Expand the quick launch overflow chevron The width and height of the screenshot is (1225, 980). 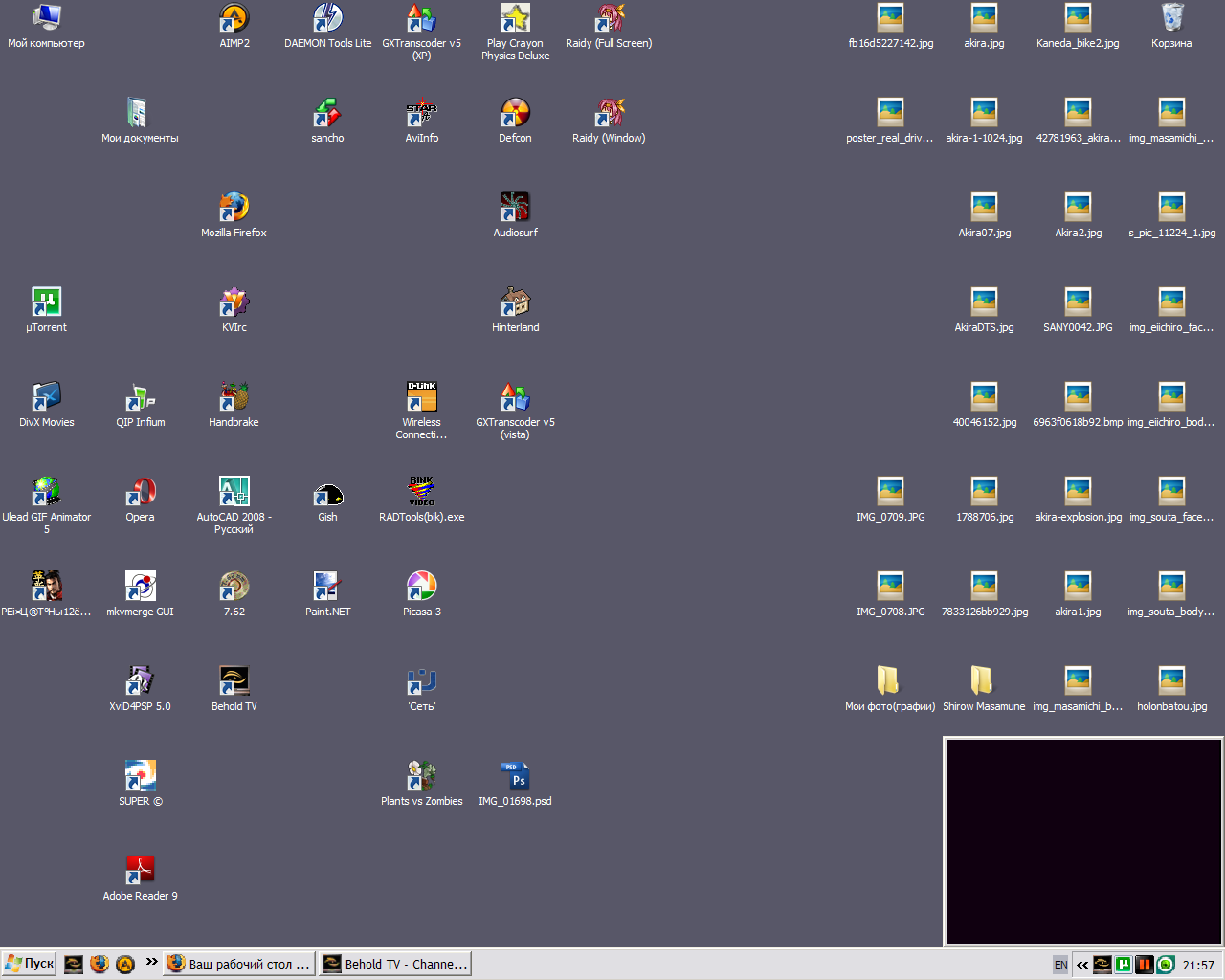pos(151,962)
